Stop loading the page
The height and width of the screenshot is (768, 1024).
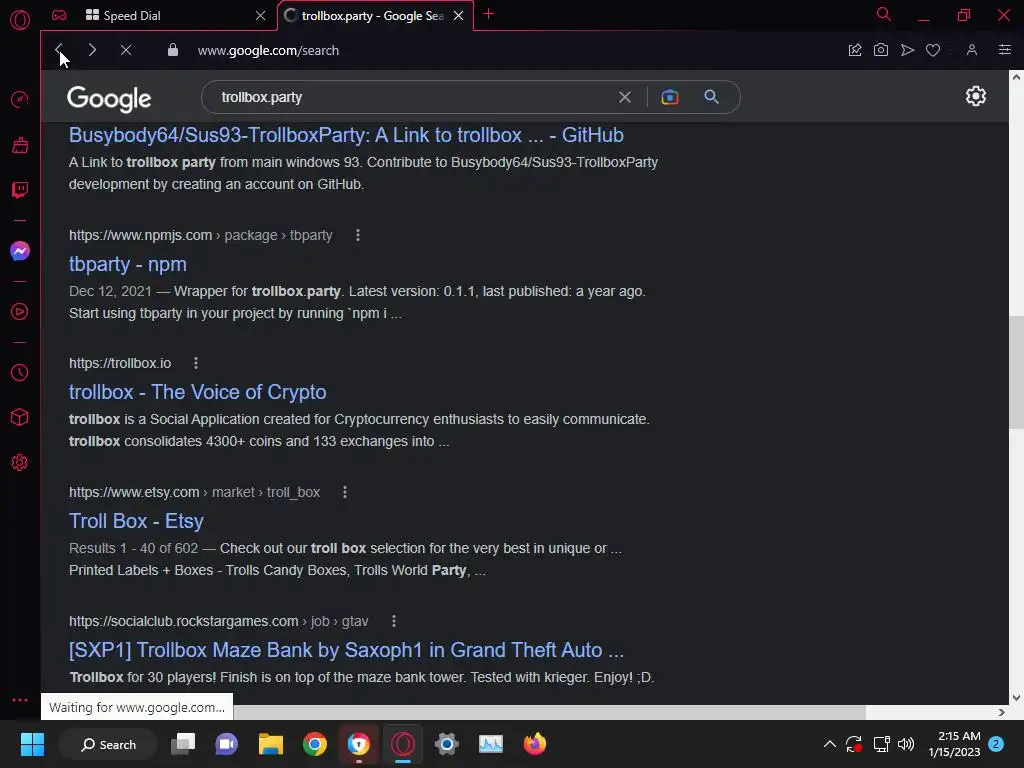tap(126, 50)
